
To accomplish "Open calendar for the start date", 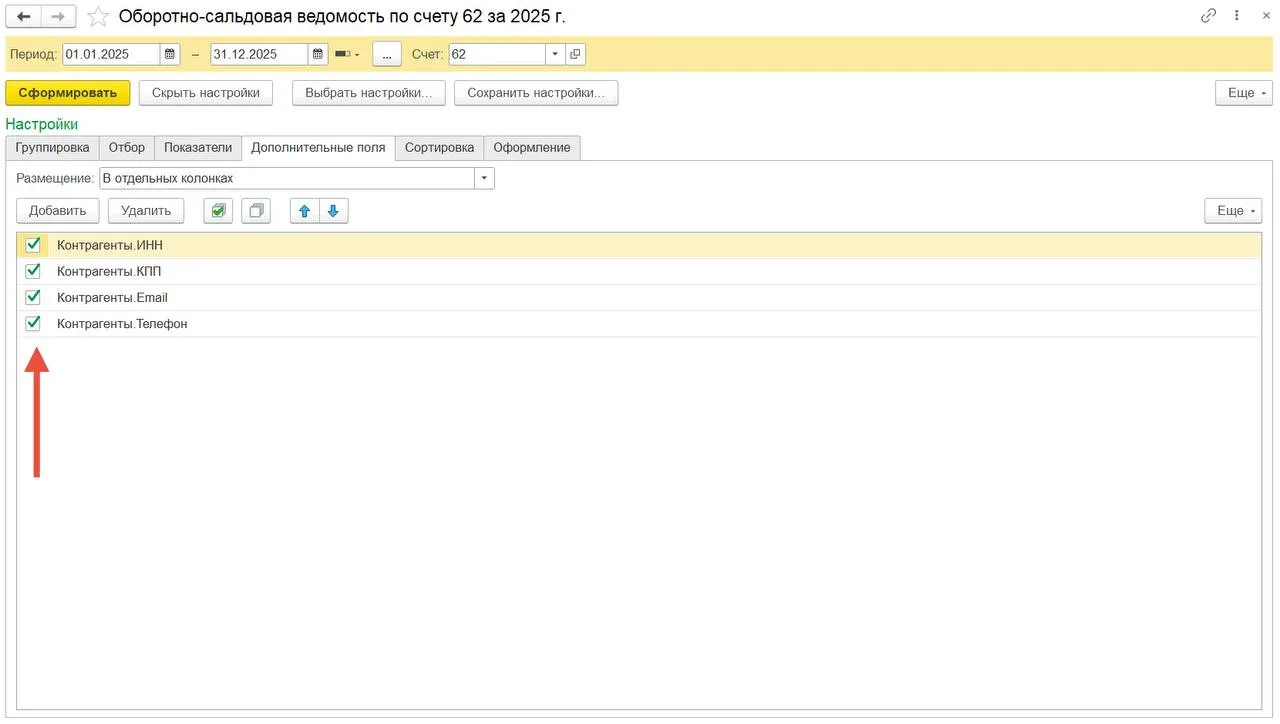I will click(170, 54).
